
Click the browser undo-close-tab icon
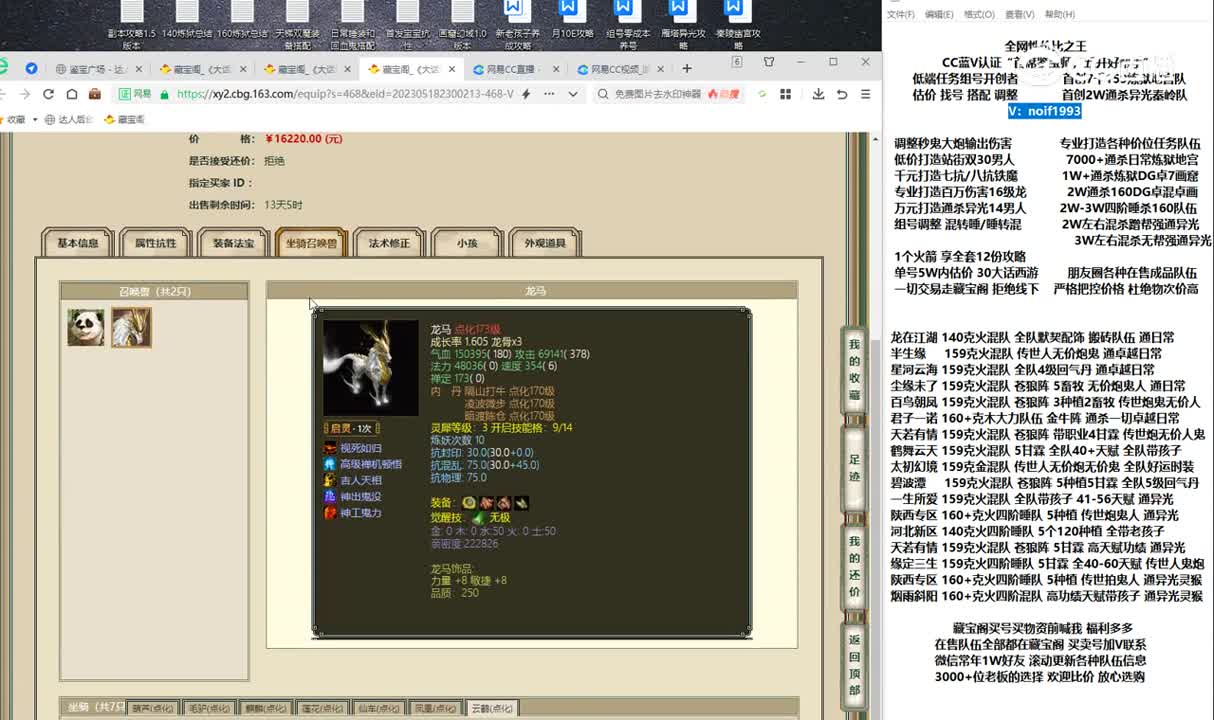click(x=842, y=94)
